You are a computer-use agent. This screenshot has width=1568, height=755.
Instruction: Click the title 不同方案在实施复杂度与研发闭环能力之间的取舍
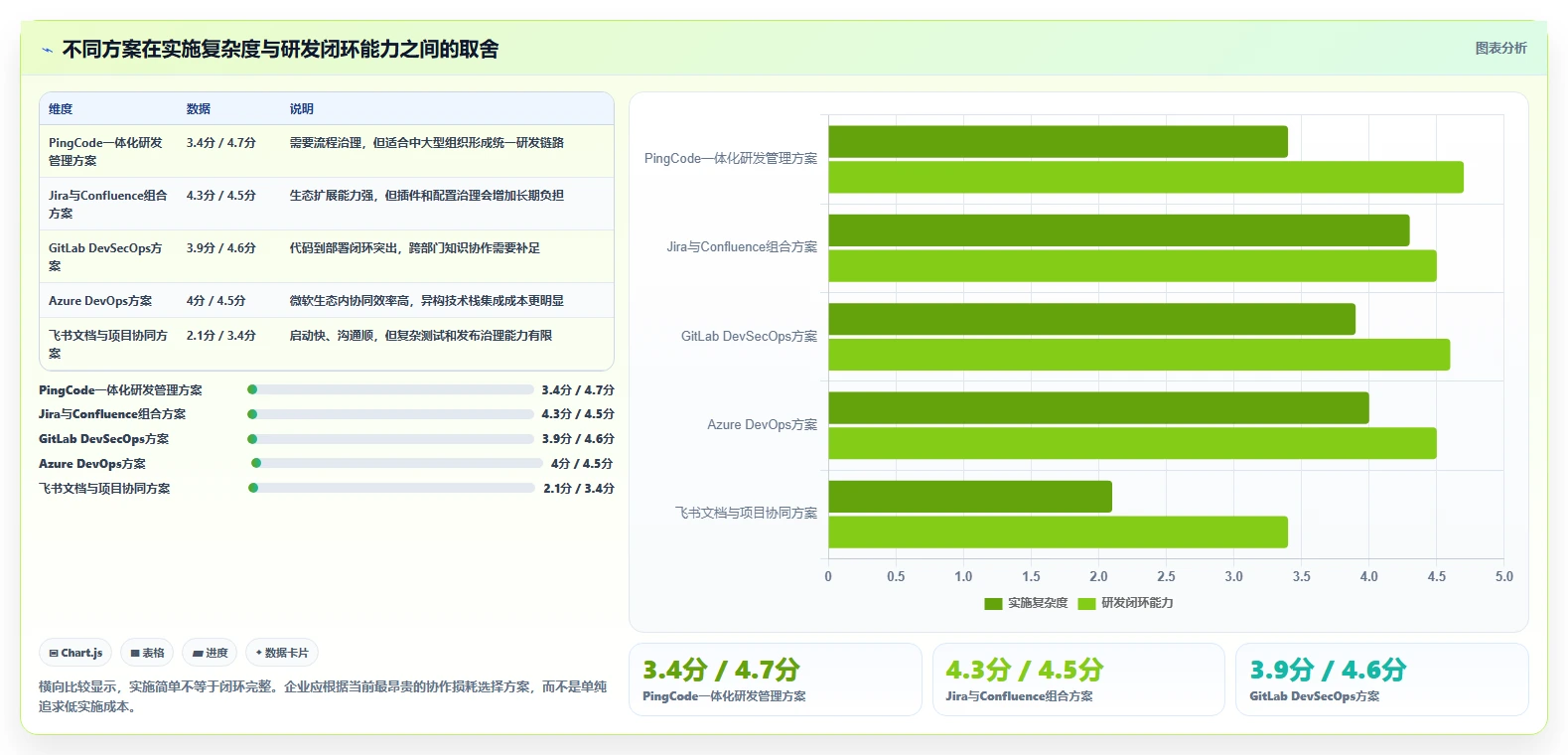coord(280,50)
